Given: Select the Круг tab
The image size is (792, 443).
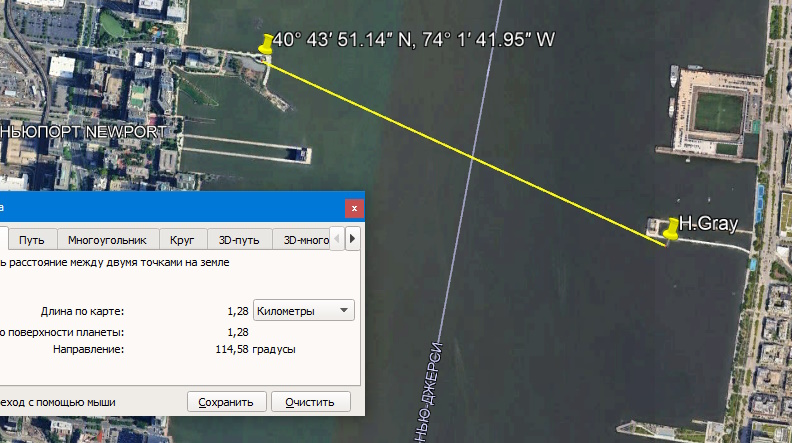Looking at the screenshot, I should (x=182, y=239).
